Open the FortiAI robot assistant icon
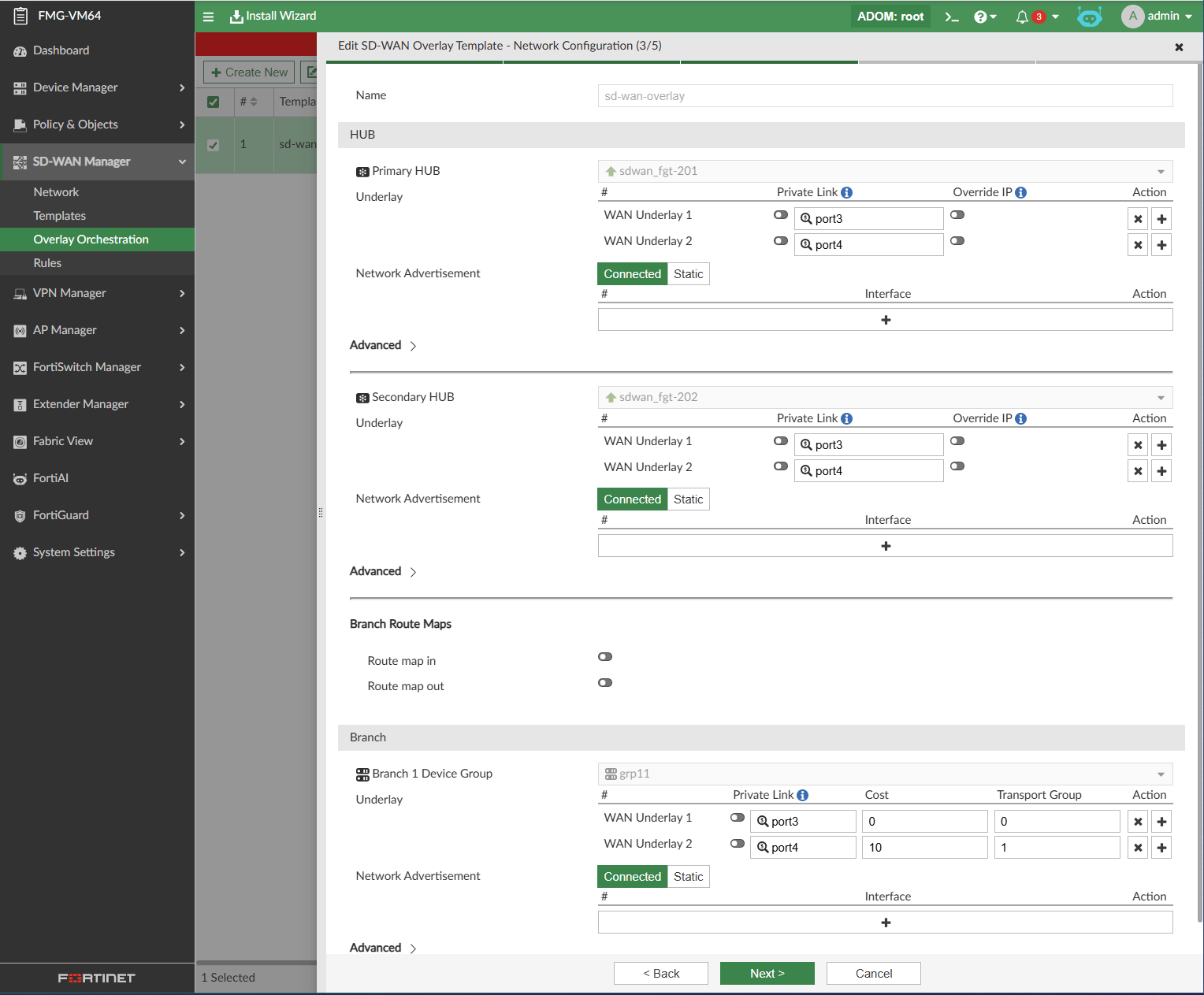The height and width of the screenshot is (995, 1204). coord(1090,17)
